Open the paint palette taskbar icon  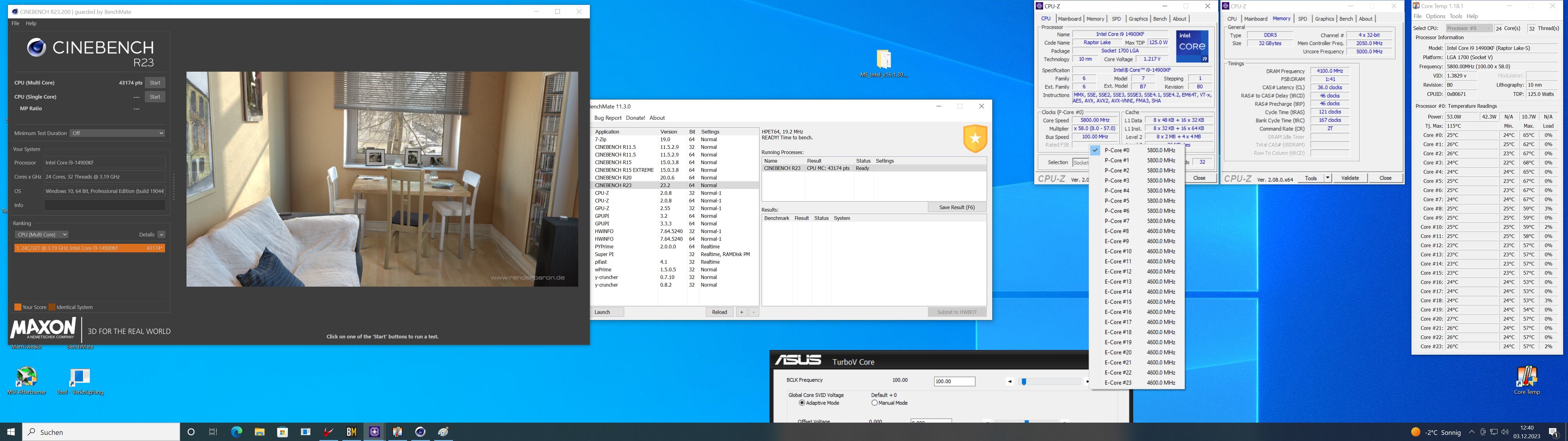click(x=443, y=432)
